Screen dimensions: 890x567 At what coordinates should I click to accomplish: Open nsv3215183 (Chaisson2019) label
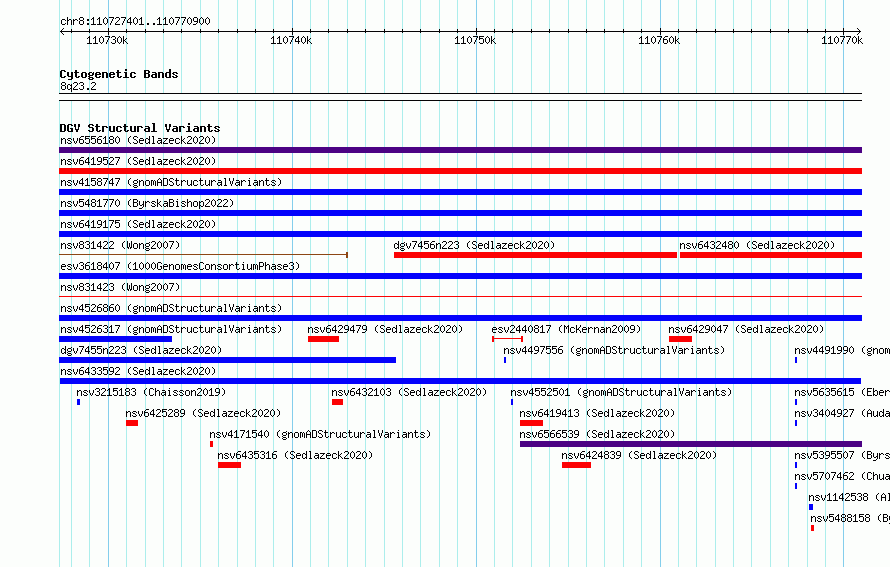[x=151, y=392]
